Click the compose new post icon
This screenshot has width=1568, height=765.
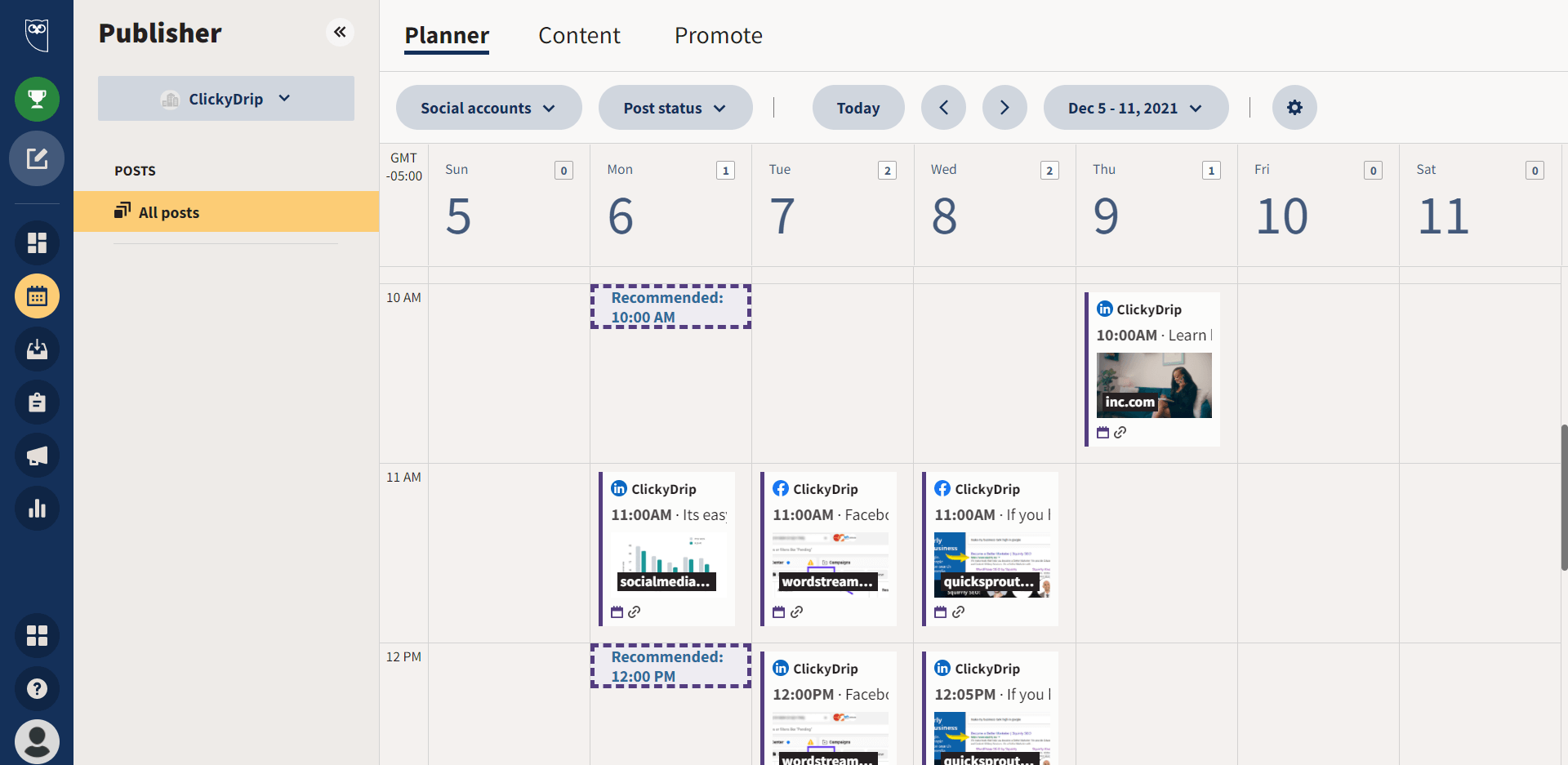[37, 158]
